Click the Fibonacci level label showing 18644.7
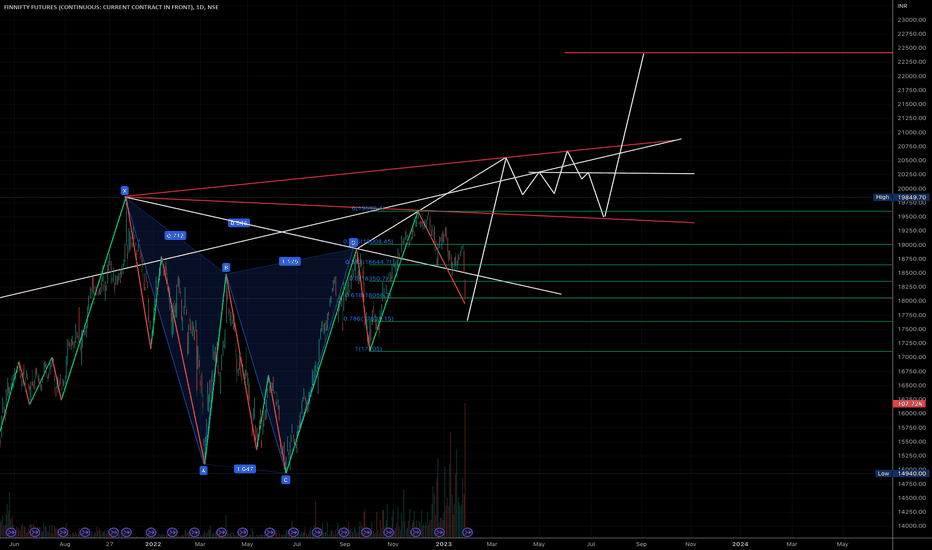Screen dimensions: 932x550 coord(368,262)
